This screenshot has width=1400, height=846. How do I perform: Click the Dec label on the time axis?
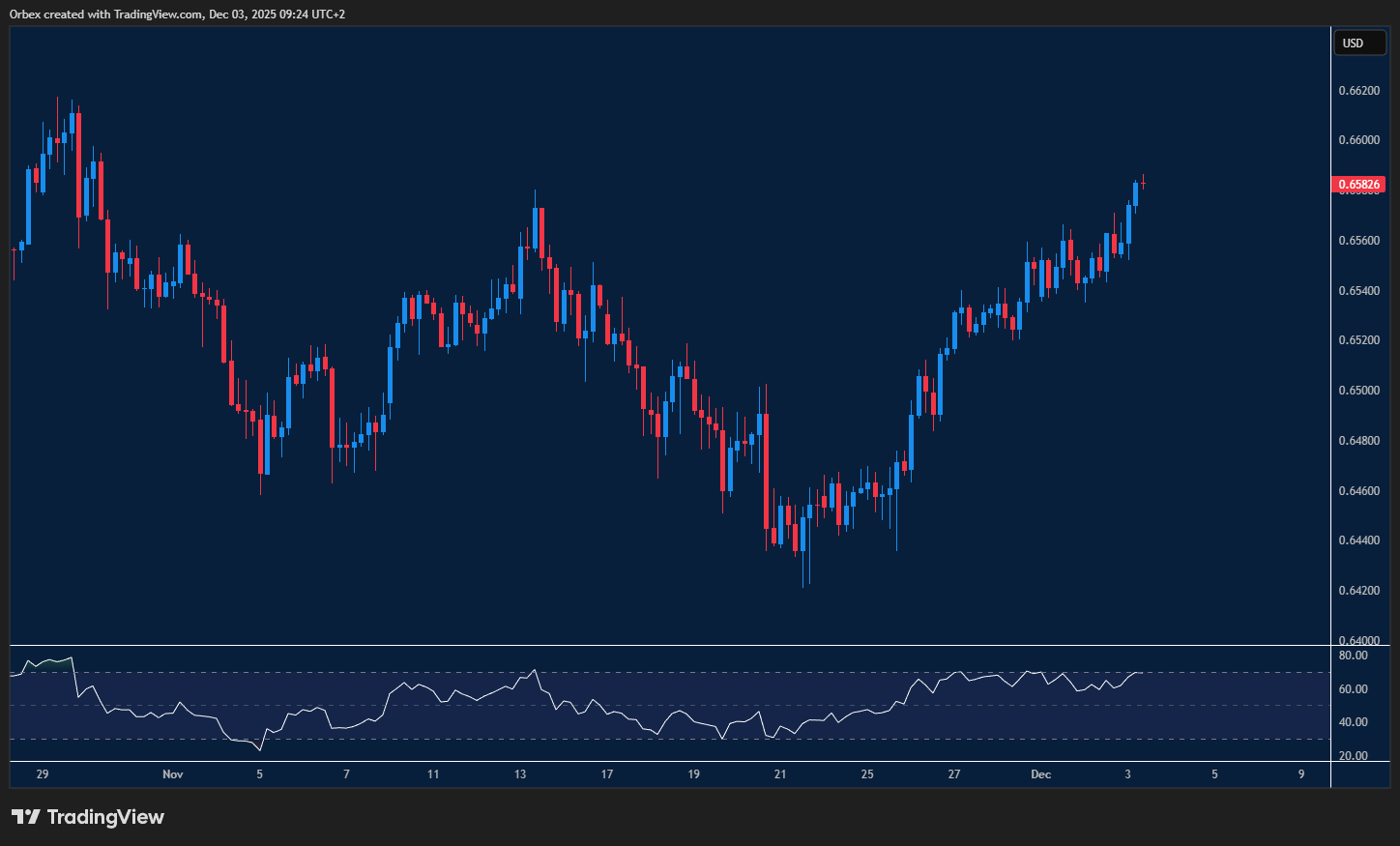[x=1041, y=773]
